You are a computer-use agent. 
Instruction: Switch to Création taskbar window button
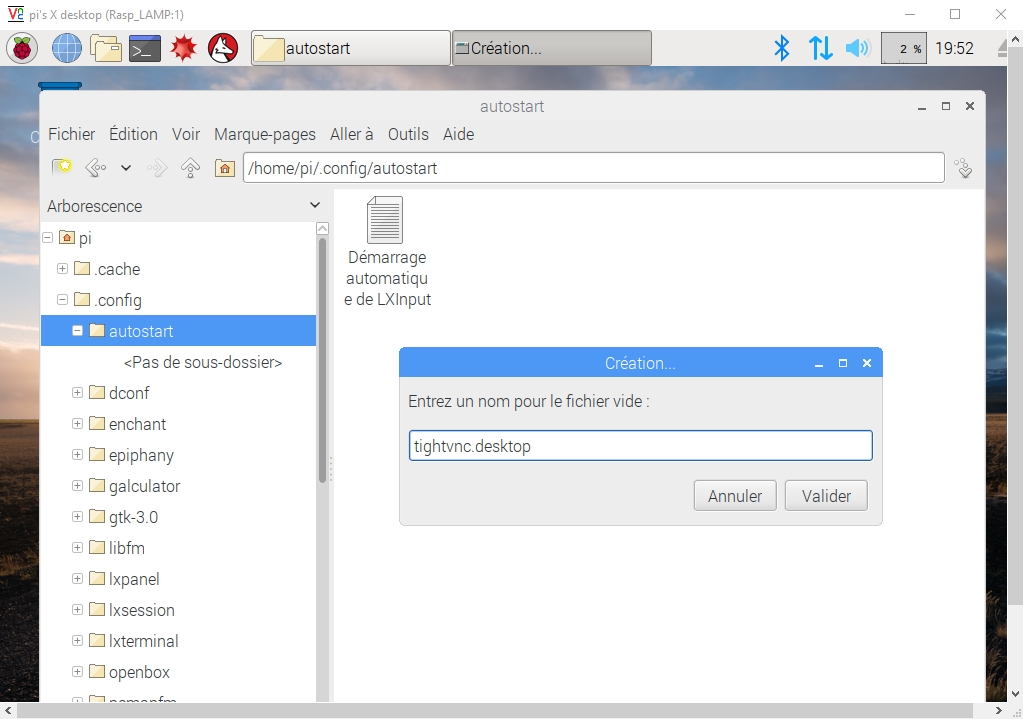(x=552, y=48)
